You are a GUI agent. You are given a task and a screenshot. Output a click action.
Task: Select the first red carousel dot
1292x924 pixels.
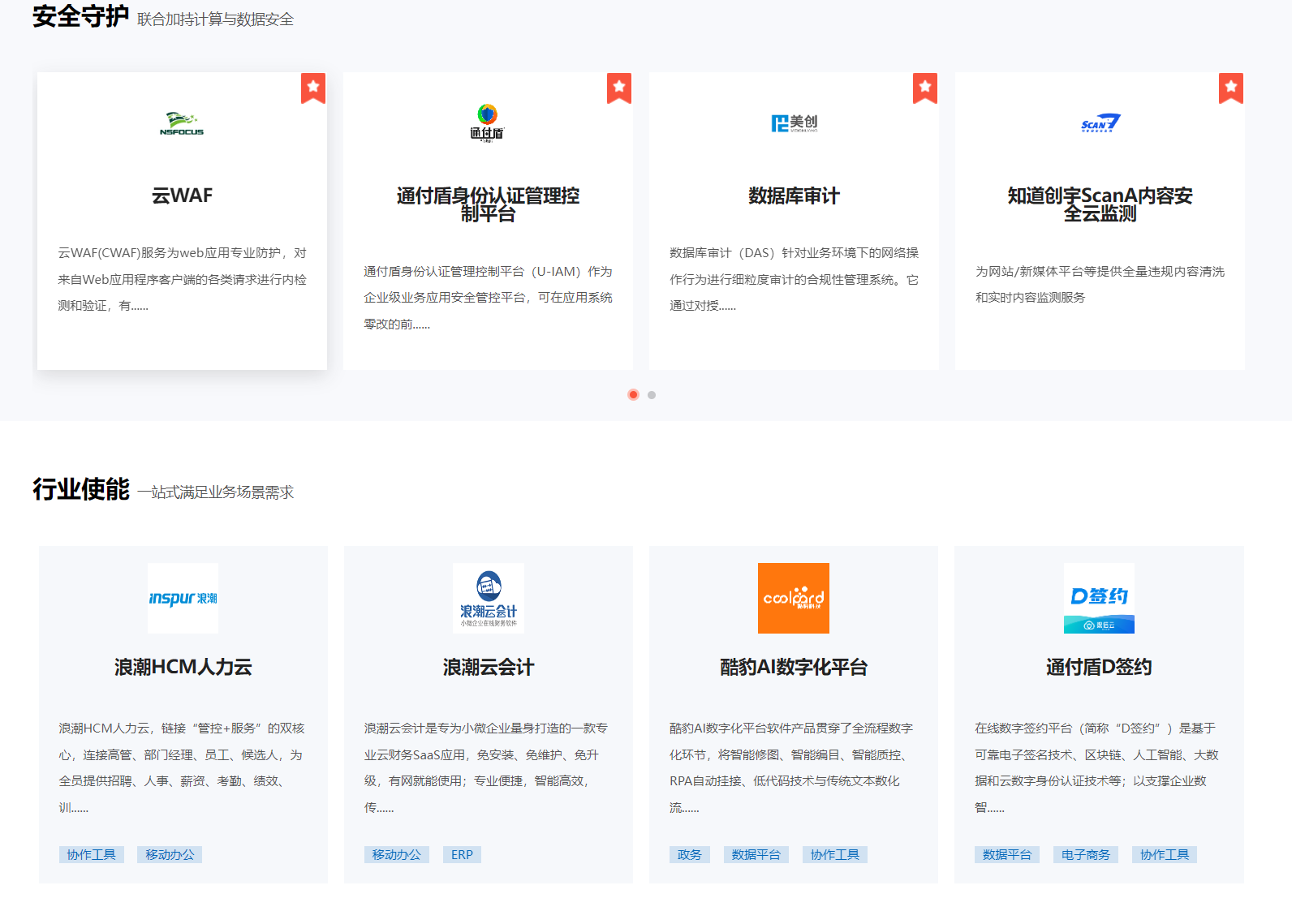pyautogui.click(x=633, y=395)
